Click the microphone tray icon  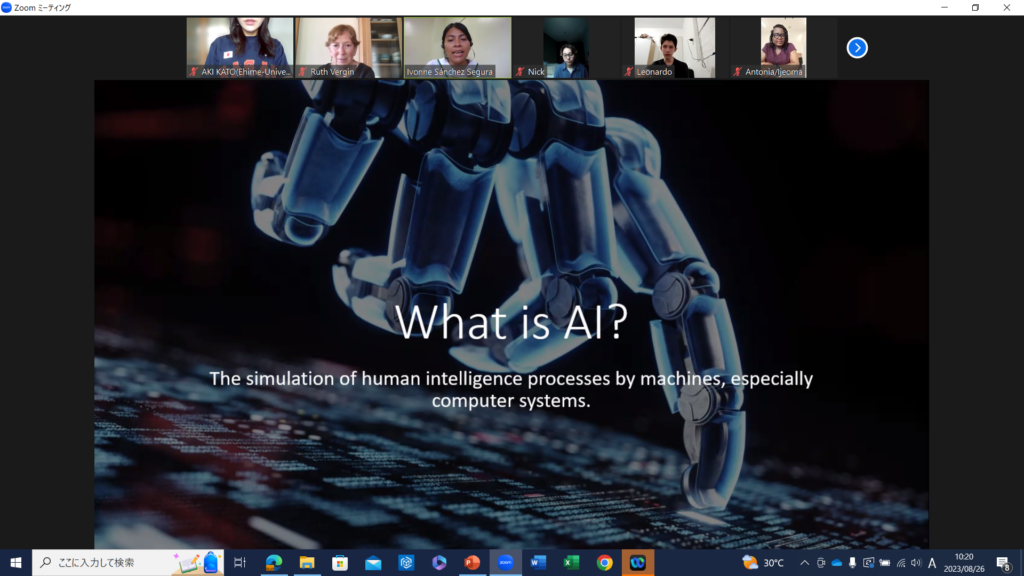click(x=852, y=562)
